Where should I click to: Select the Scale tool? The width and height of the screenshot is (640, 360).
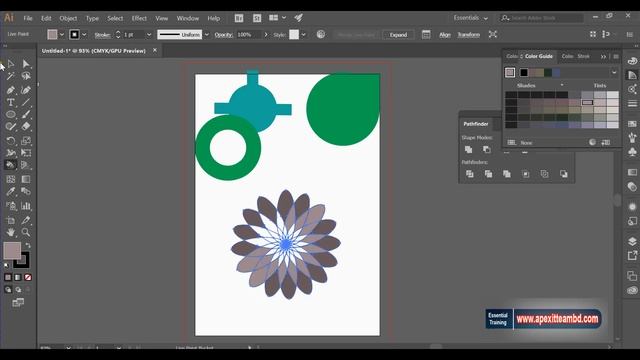[26, 141]
